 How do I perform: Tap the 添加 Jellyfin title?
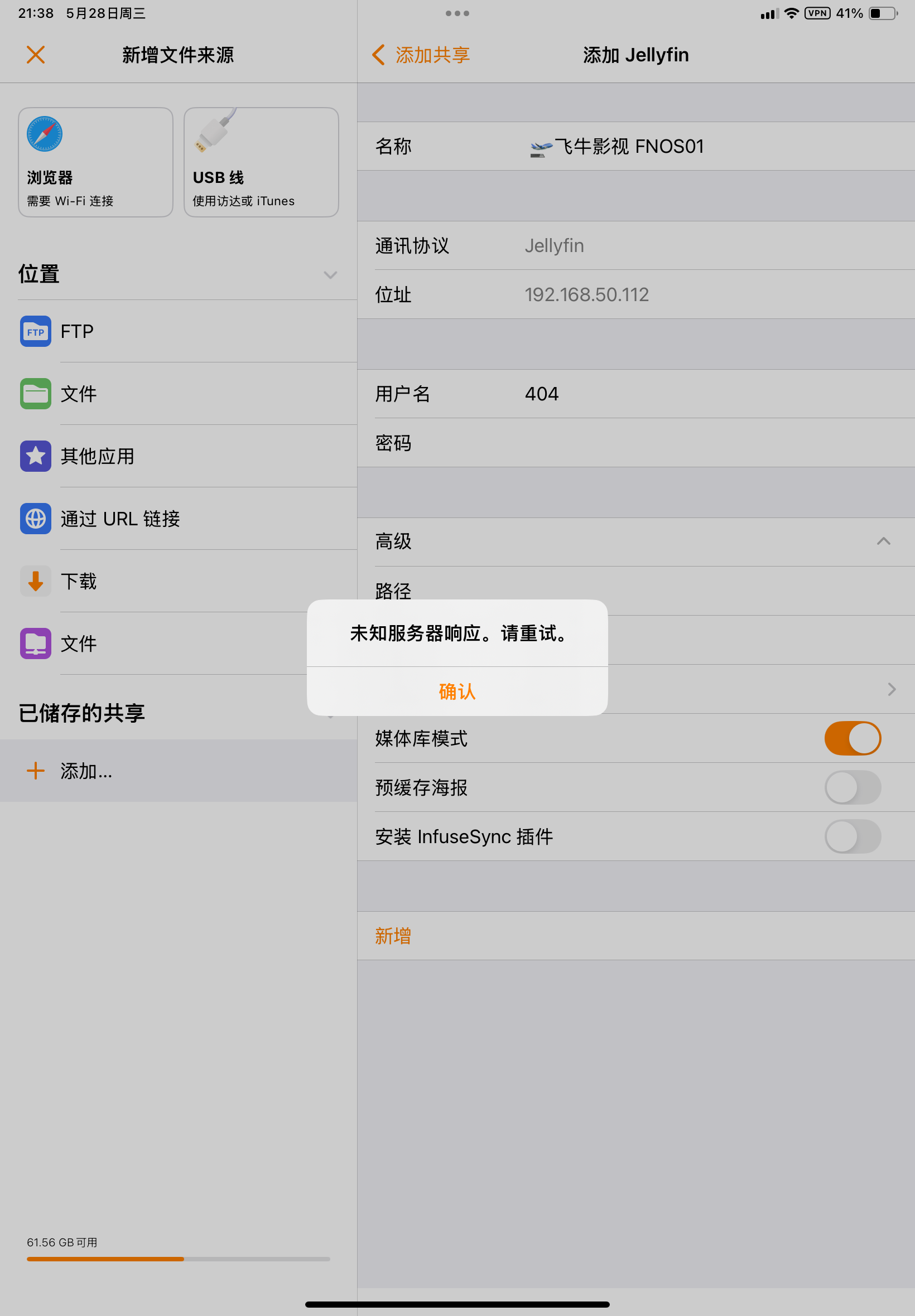click(x=636, y=55)
